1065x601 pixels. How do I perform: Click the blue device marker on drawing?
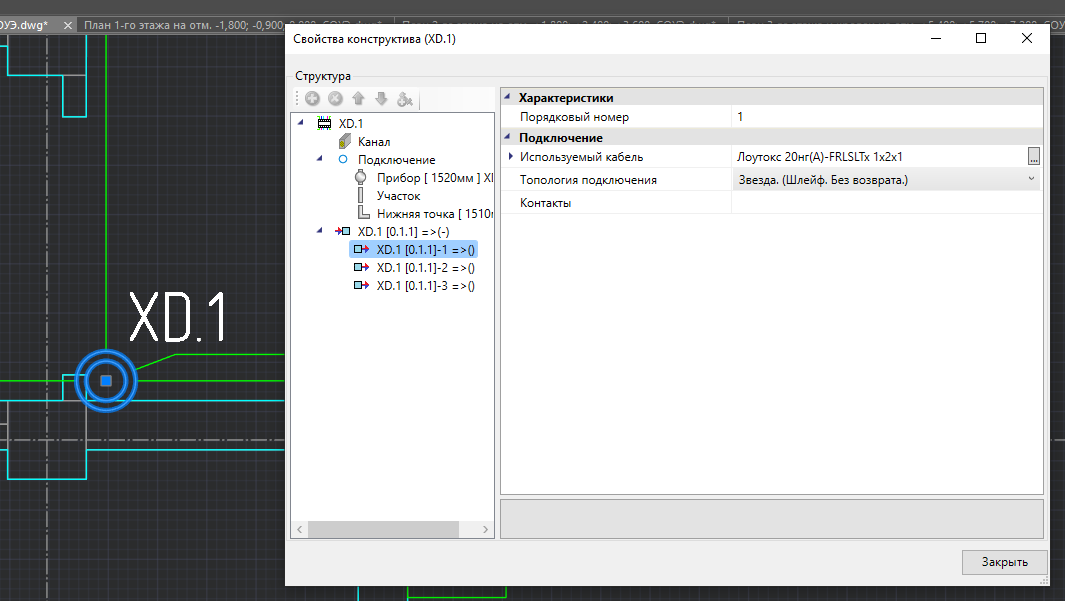(105, 381)
